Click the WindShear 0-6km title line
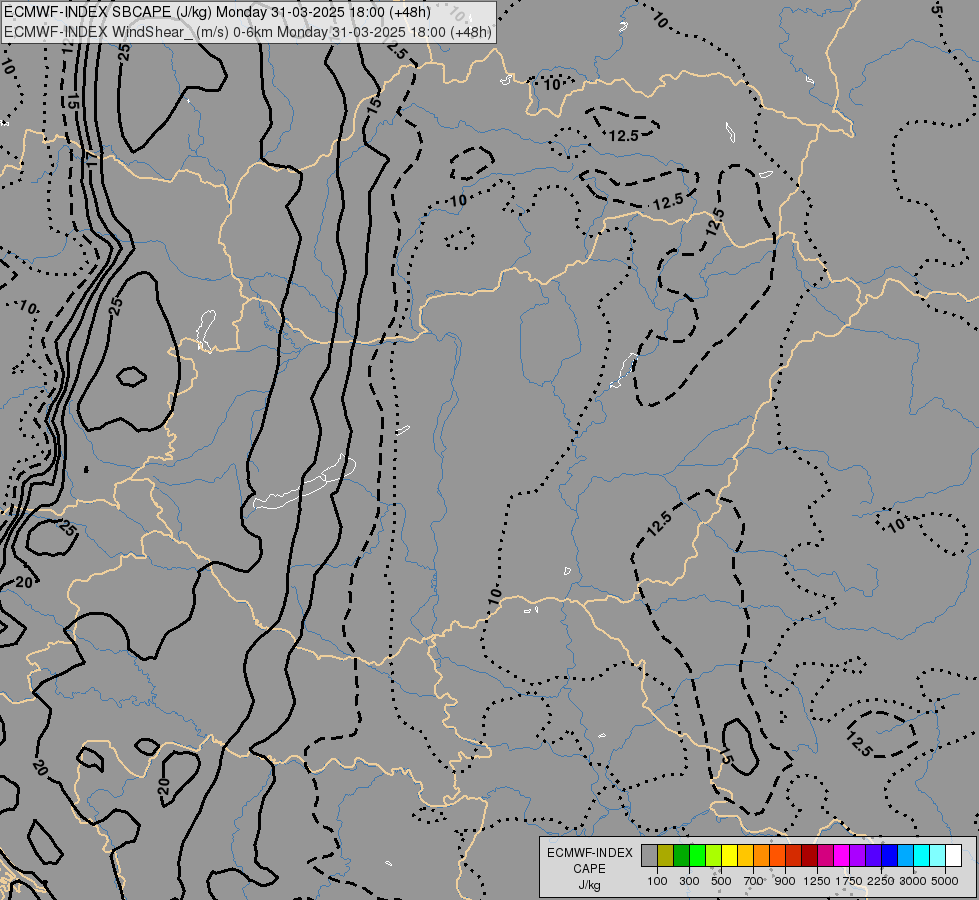This screenshot has width=979, height=900. [248, 32]
